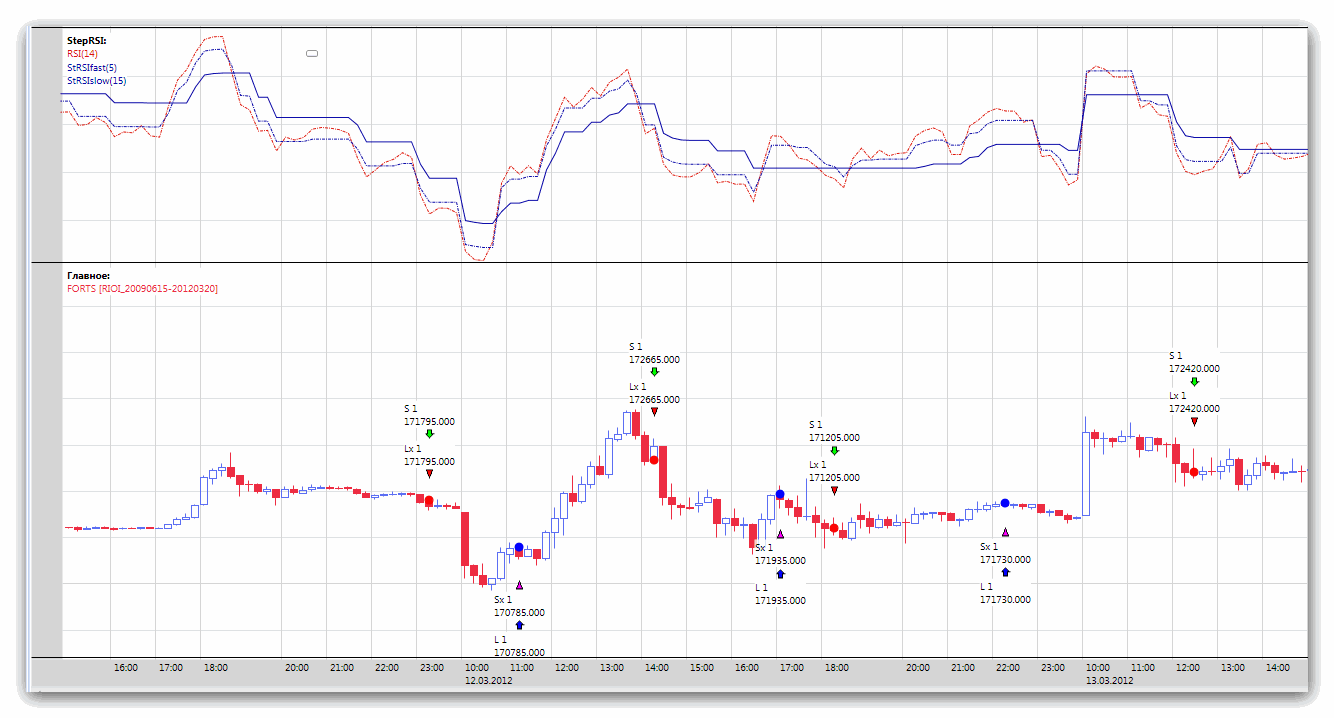Click the red triangle under Lx 1 172420.000
The width and height of the screenshot is (1334, 718).
click(x=1194, y=422)
